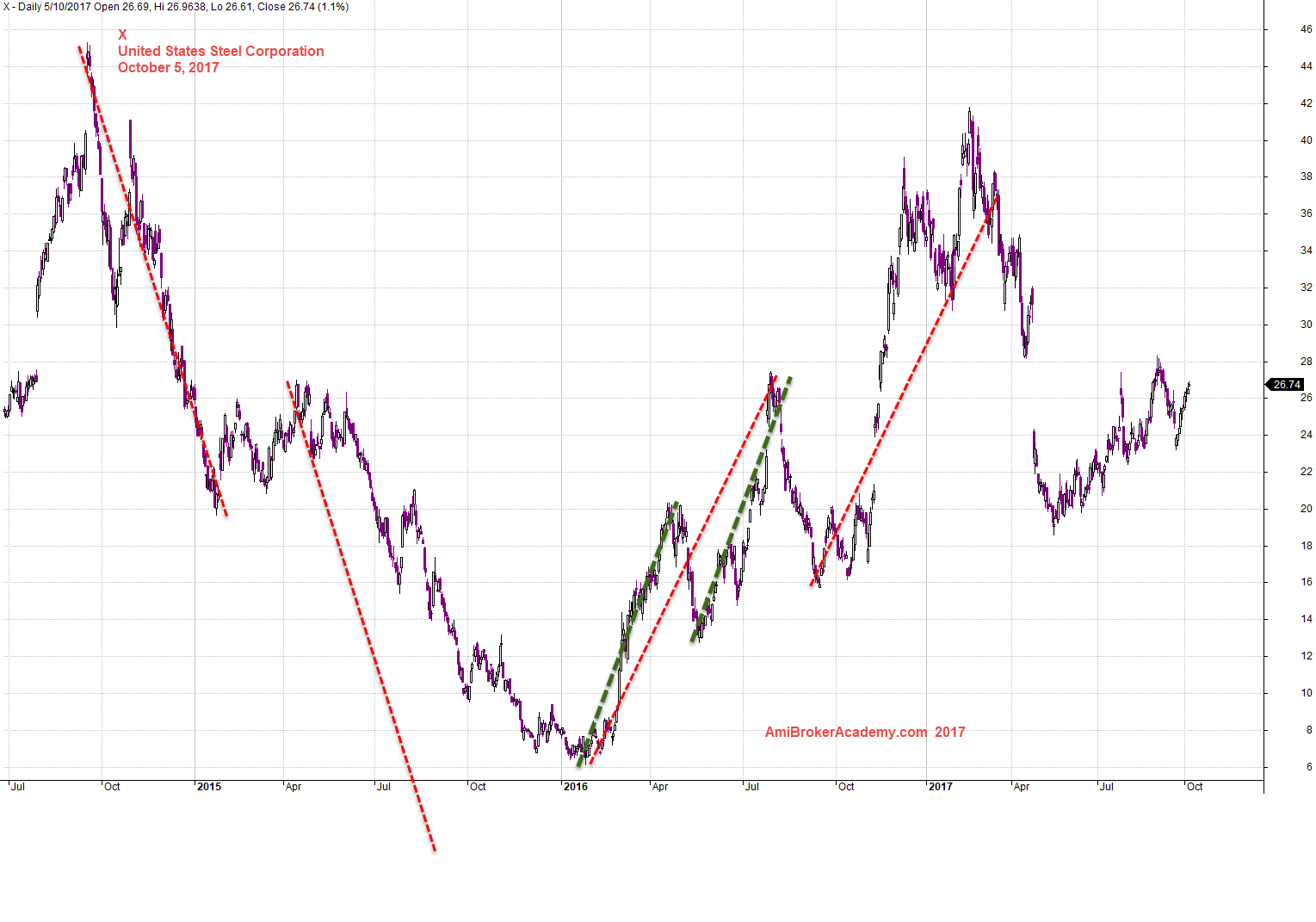Click the price axis value 46
The width and height of the screenshot is (1316, 922).
[1307, 29]
